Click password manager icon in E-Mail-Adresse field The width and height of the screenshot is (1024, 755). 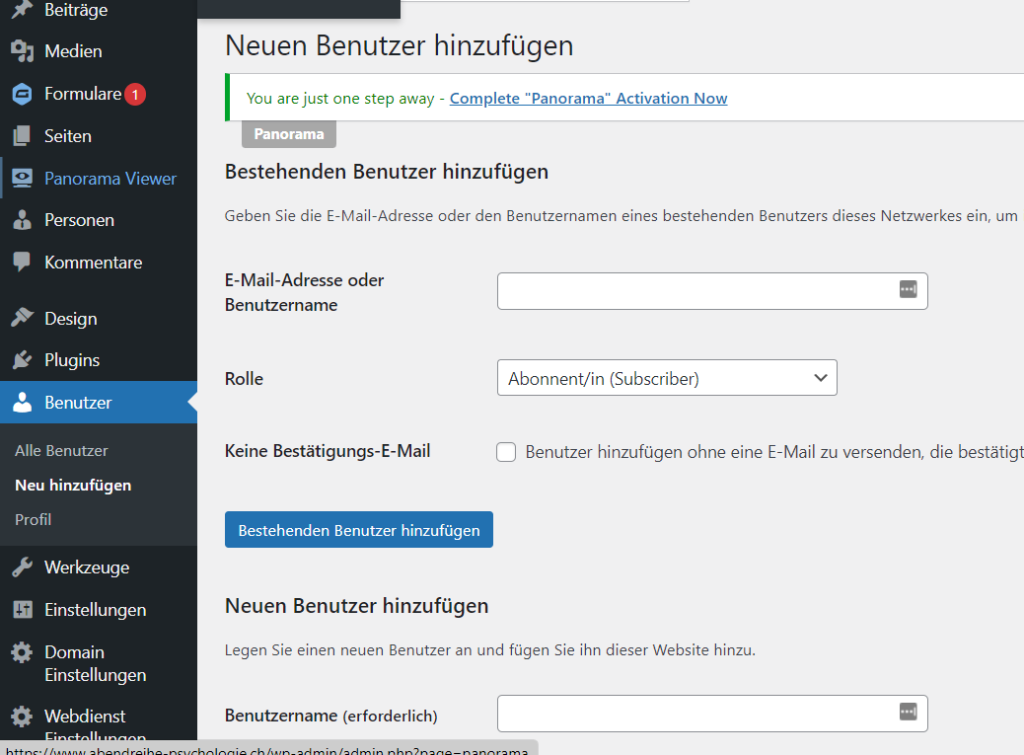click(907, 289)
